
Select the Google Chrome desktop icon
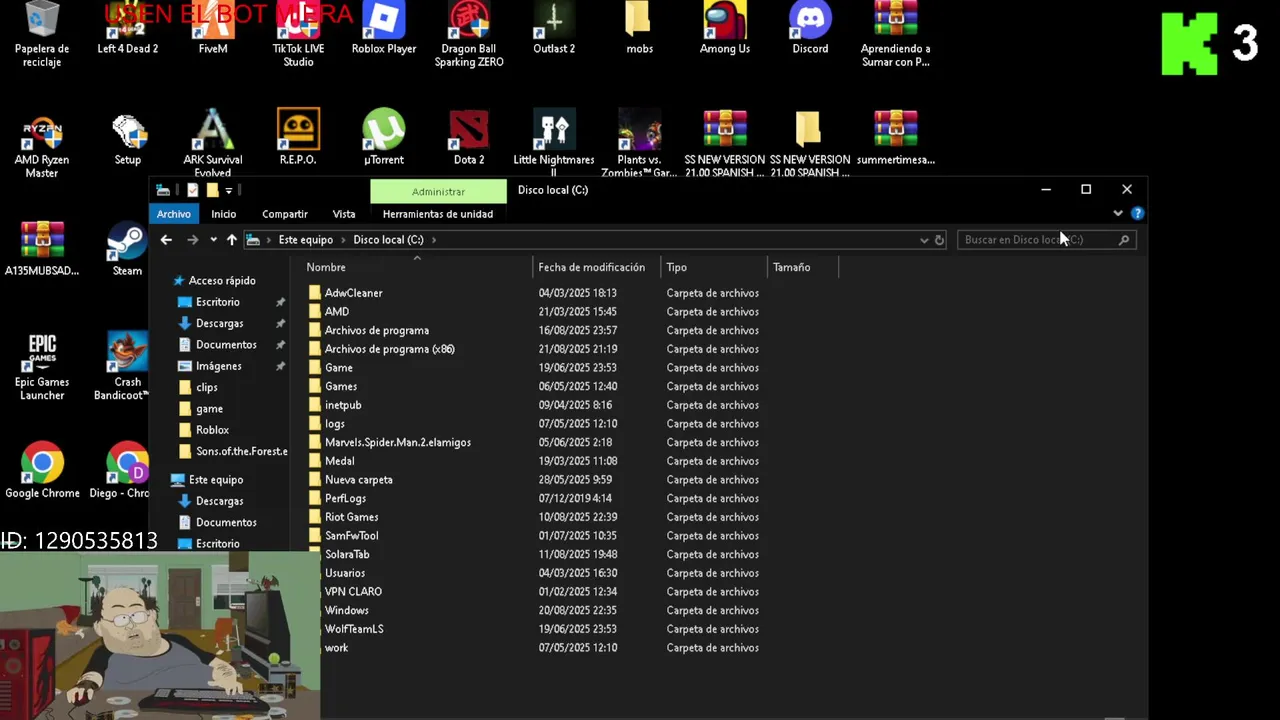tap(42, 470)
